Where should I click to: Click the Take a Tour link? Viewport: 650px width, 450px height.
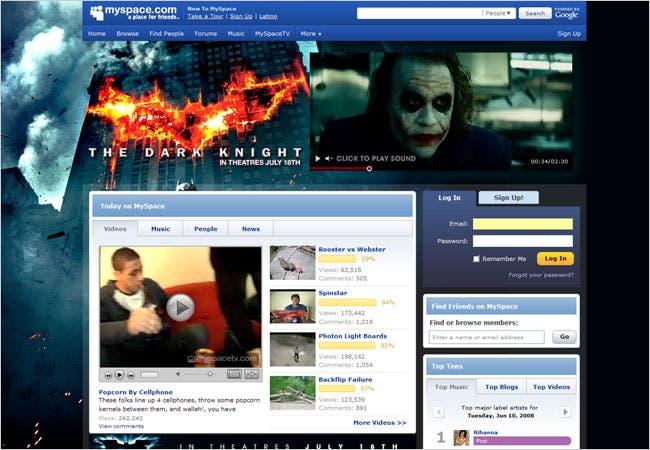tap(205, 16)
